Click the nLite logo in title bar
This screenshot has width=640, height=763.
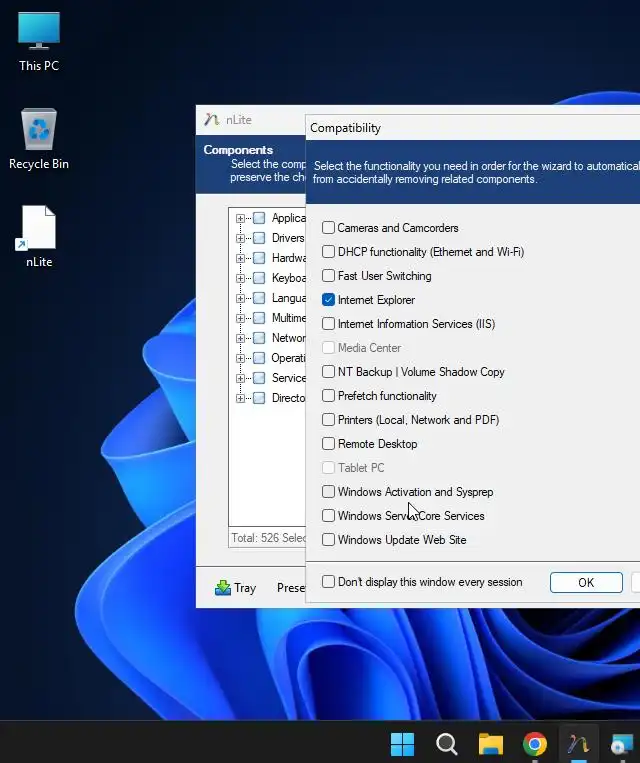(212, 120)
